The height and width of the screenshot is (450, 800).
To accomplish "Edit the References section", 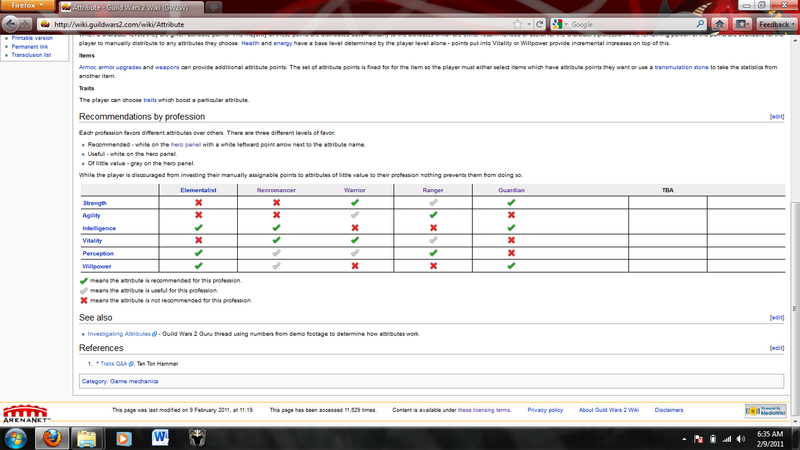I will [x=777, y=348].
